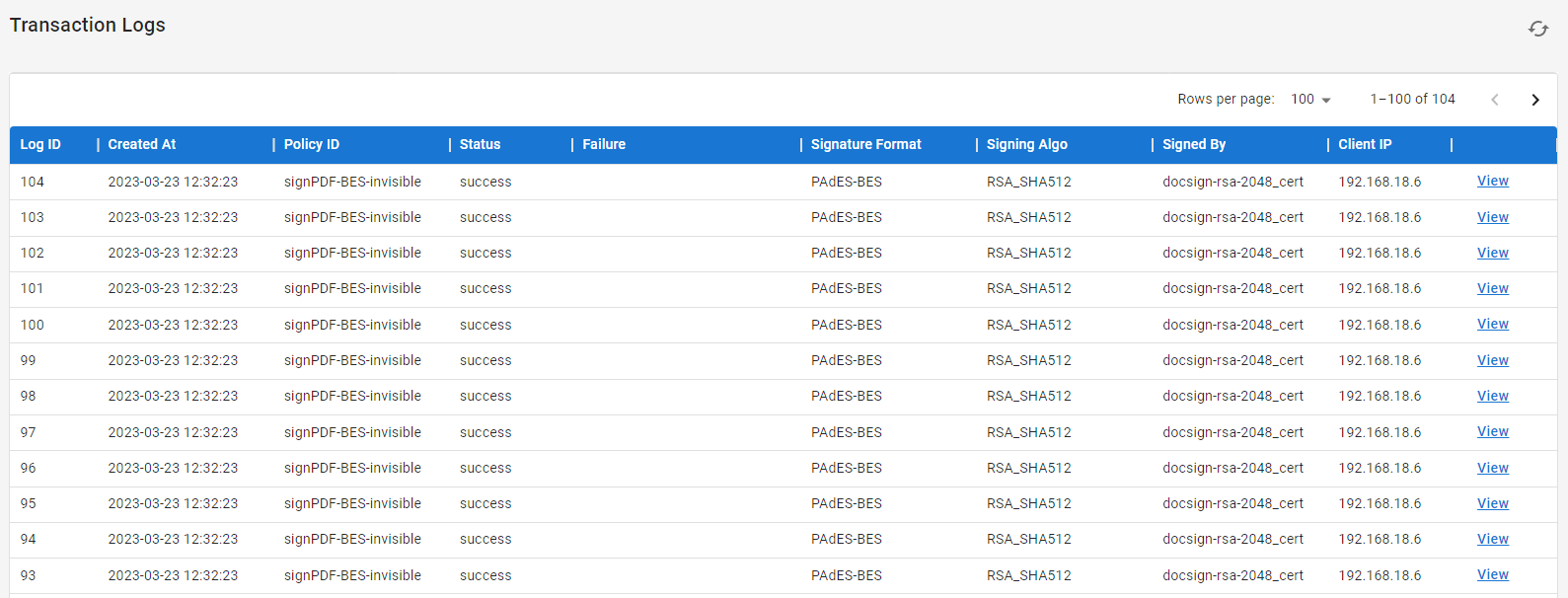Select Log ID cell 98

pos(29,396)
